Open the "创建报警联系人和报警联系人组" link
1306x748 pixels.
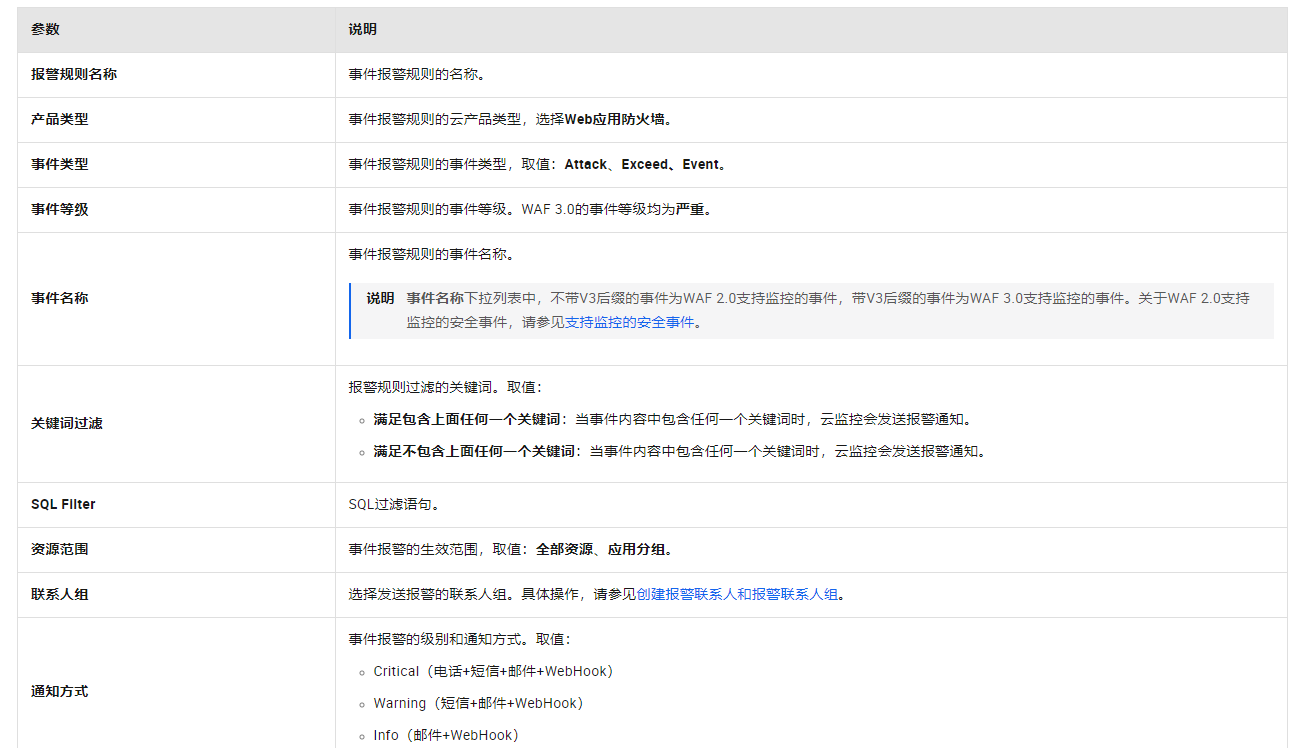pyautogui.click(x=737, y=595)
